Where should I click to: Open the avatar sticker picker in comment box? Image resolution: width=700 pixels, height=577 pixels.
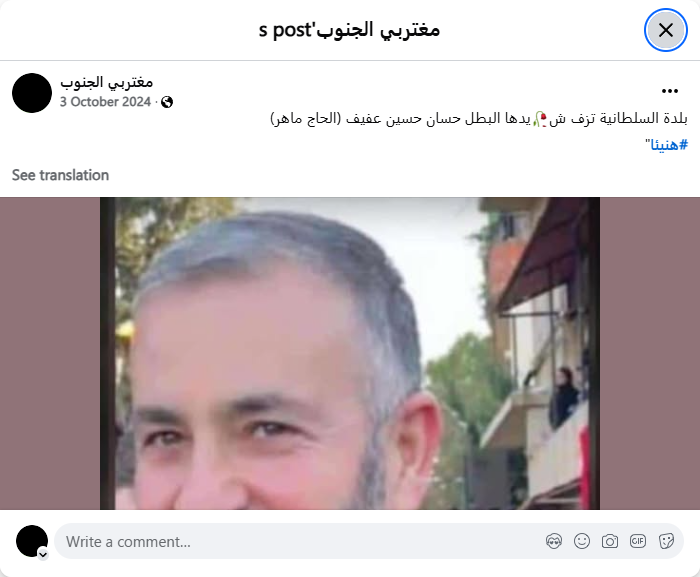pyautogui.click(x=554, y=541)
